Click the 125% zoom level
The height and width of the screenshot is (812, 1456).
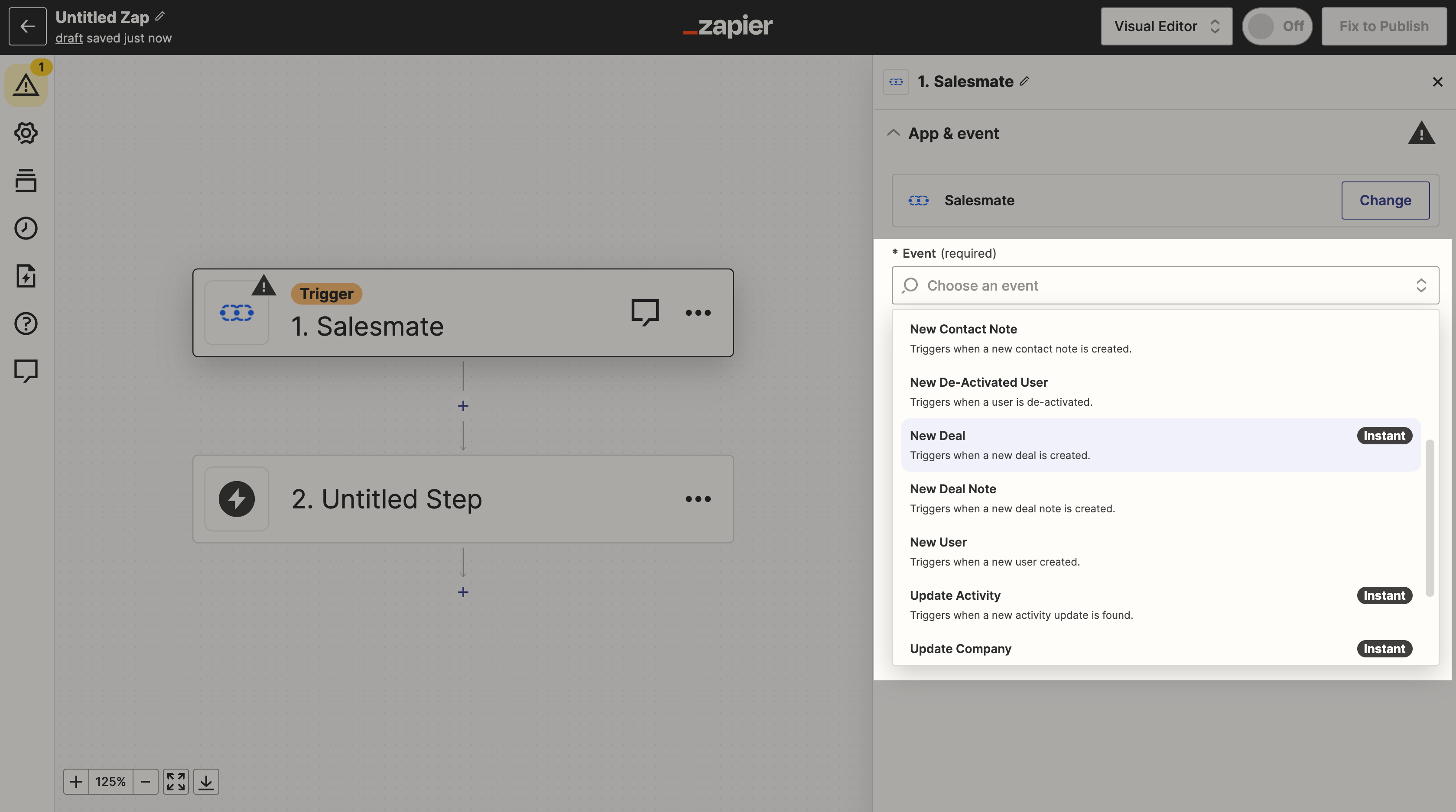click(110, 782)
